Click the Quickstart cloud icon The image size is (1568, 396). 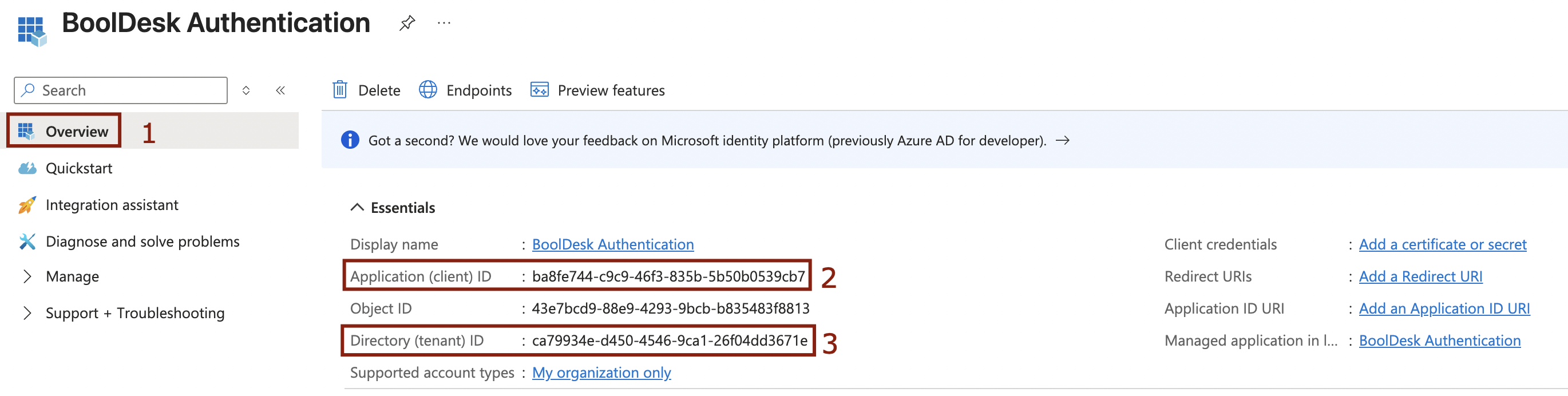tap(27, 168)
